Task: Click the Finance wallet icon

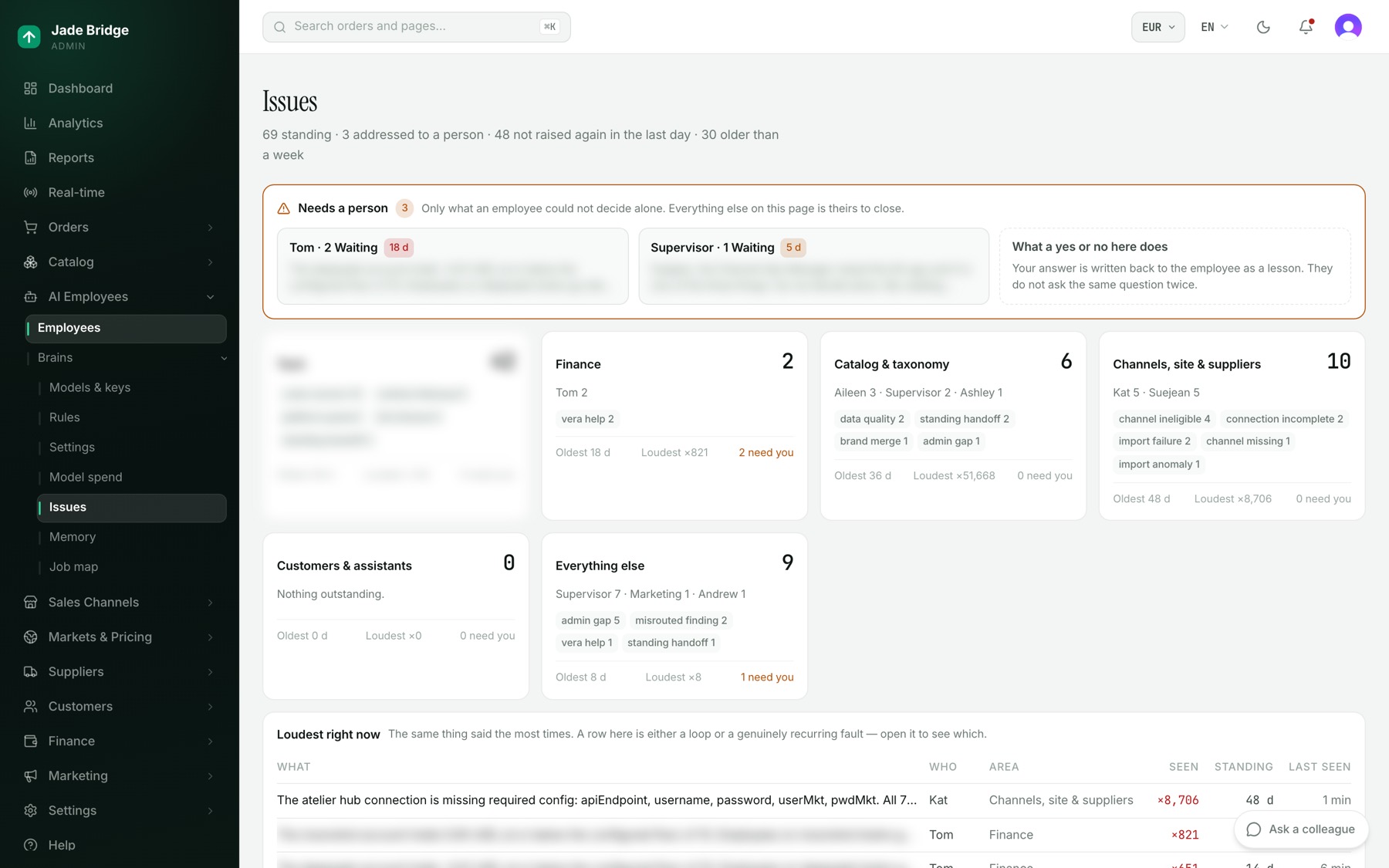Action: pos(31,741)
